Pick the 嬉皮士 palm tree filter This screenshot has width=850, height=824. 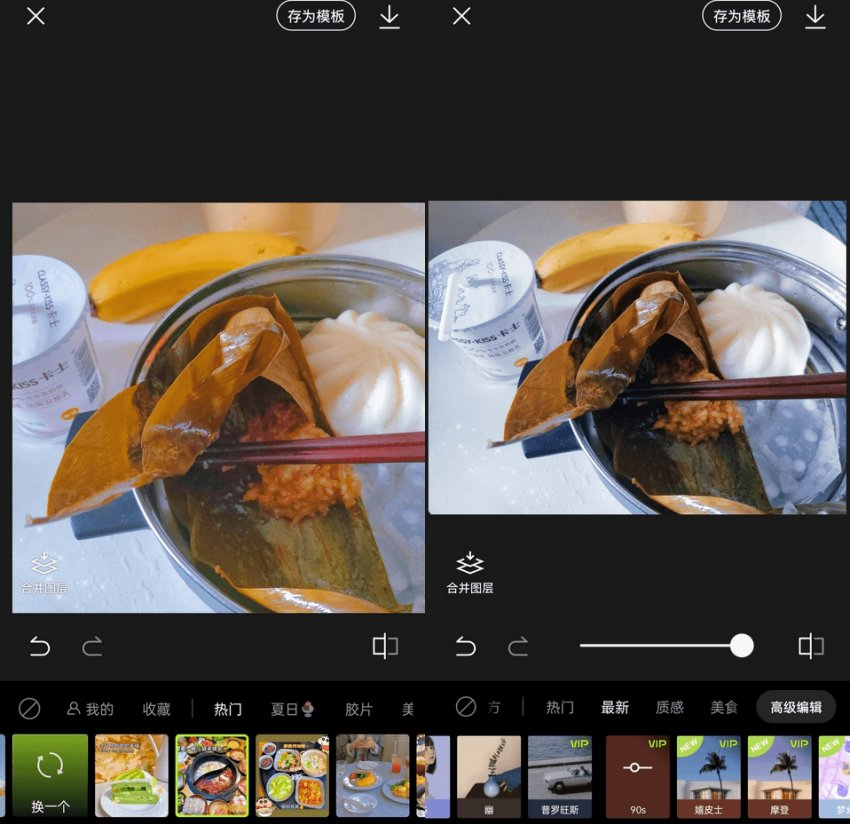click(708, 776)
